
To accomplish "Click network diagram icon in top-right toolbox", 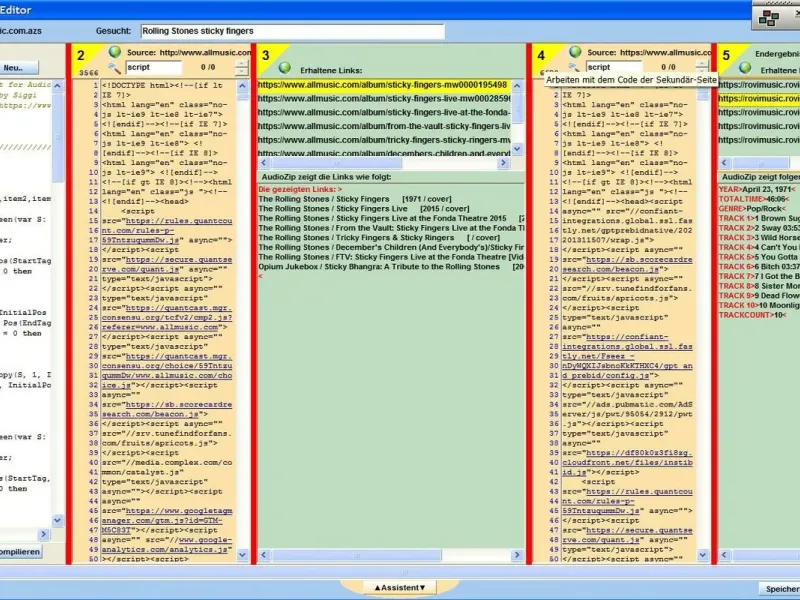I will (768, 18).
